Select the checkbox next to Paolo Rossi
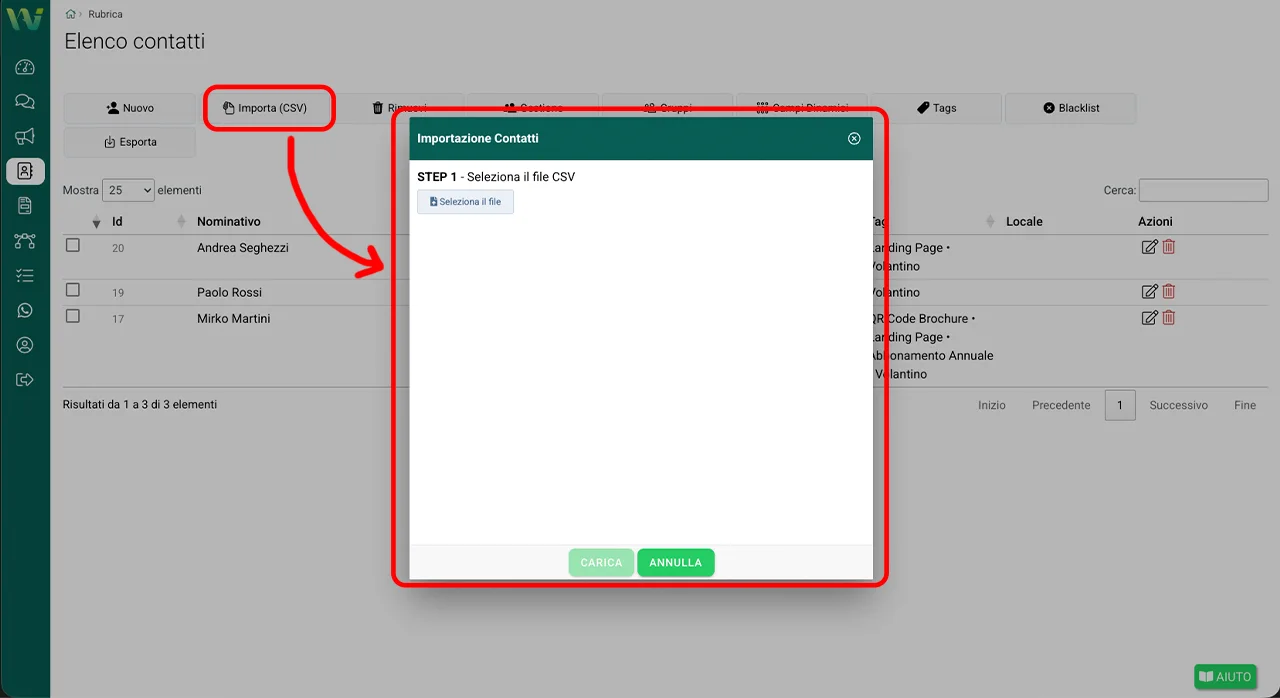Image resolution: width=1280 pixels, height=698 pixels. pyautogui.click(x=72, y=288)
